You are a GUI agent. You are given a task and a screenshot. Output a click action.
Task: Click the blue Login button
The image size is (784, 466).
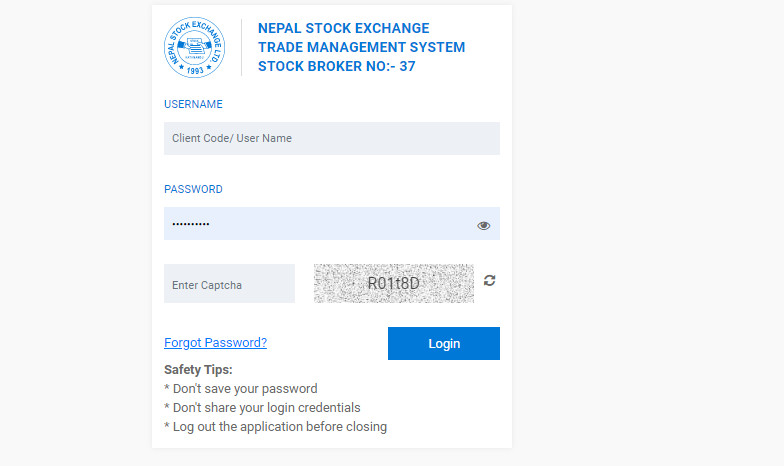[x=444, y=344]
